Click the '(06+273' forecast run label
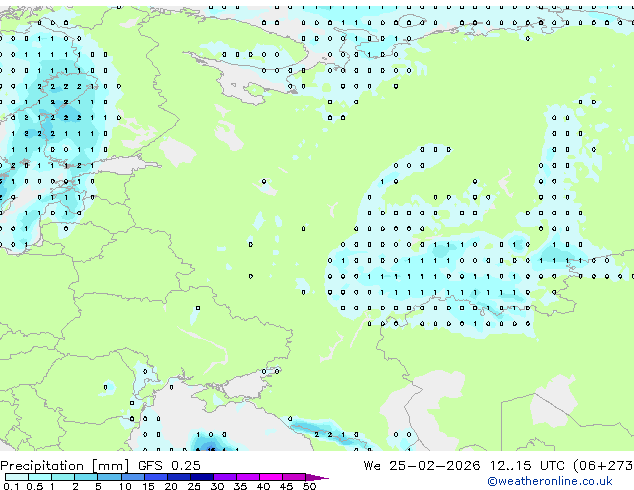The width and height of the screenshot is (634, 490). (x=603, y=466)
